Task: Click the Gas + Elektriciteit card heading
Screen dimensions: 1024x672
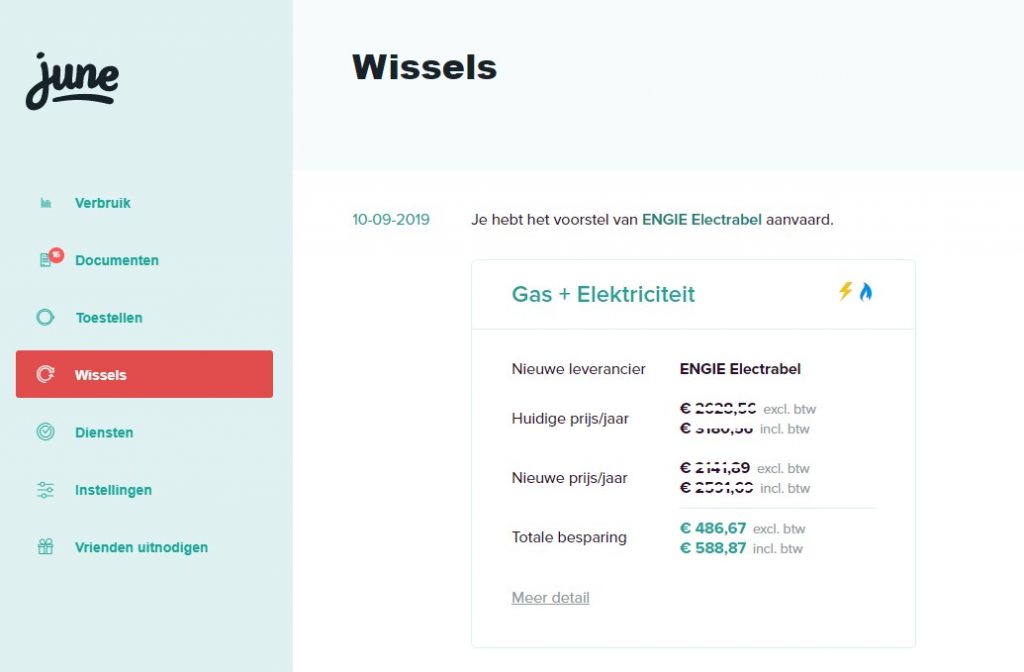Action: pyautogui.click(x=603, y=294)
